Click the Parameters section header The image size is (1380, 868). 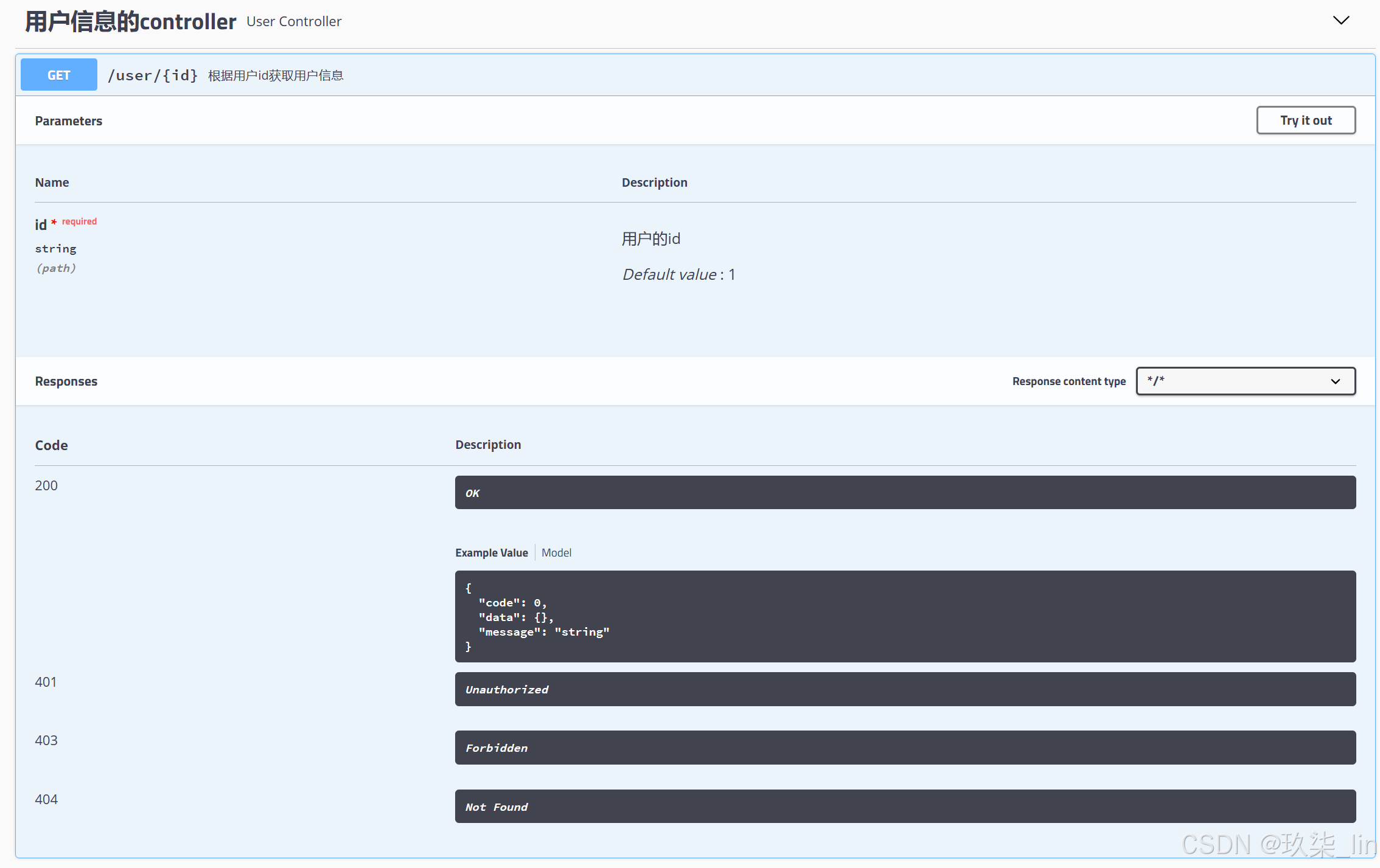click(69, 121)
